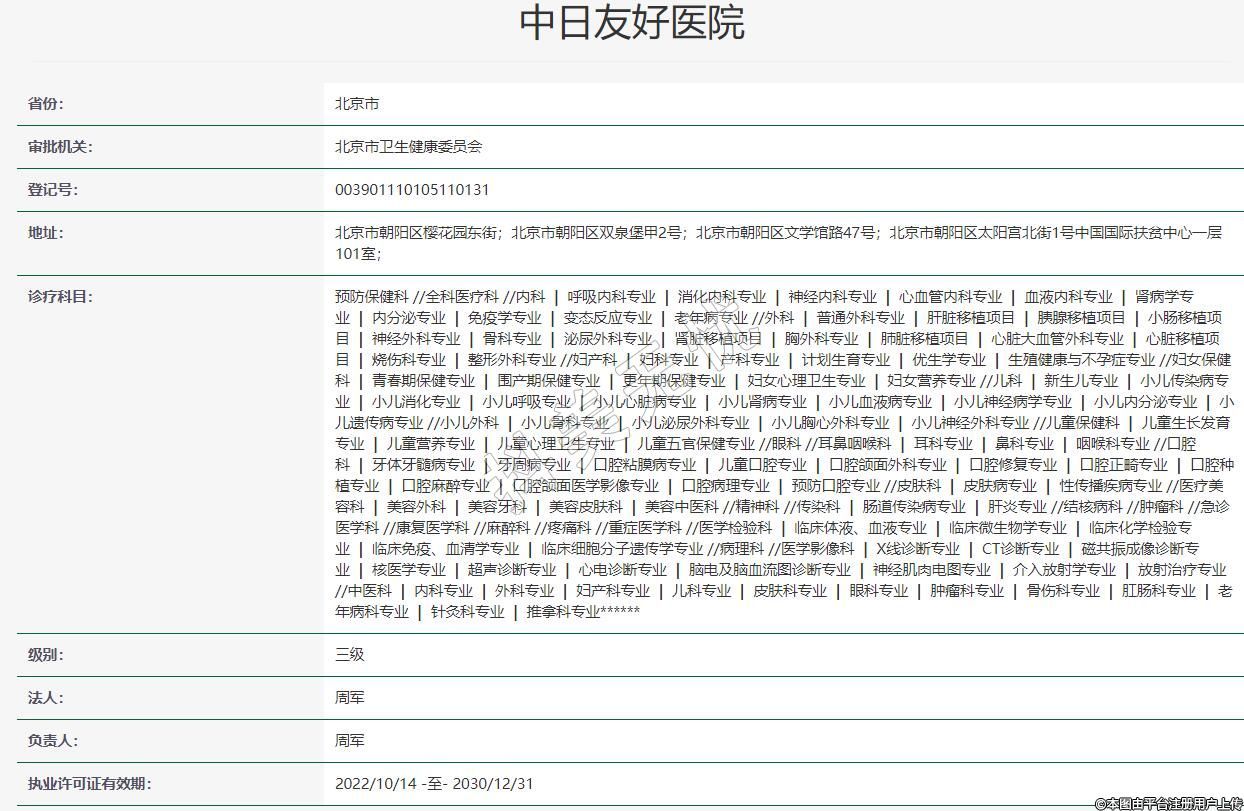This screenshot has width=1244, height=811.
Task: Select the 北京市 province value
Action: [x=357, y=104]
